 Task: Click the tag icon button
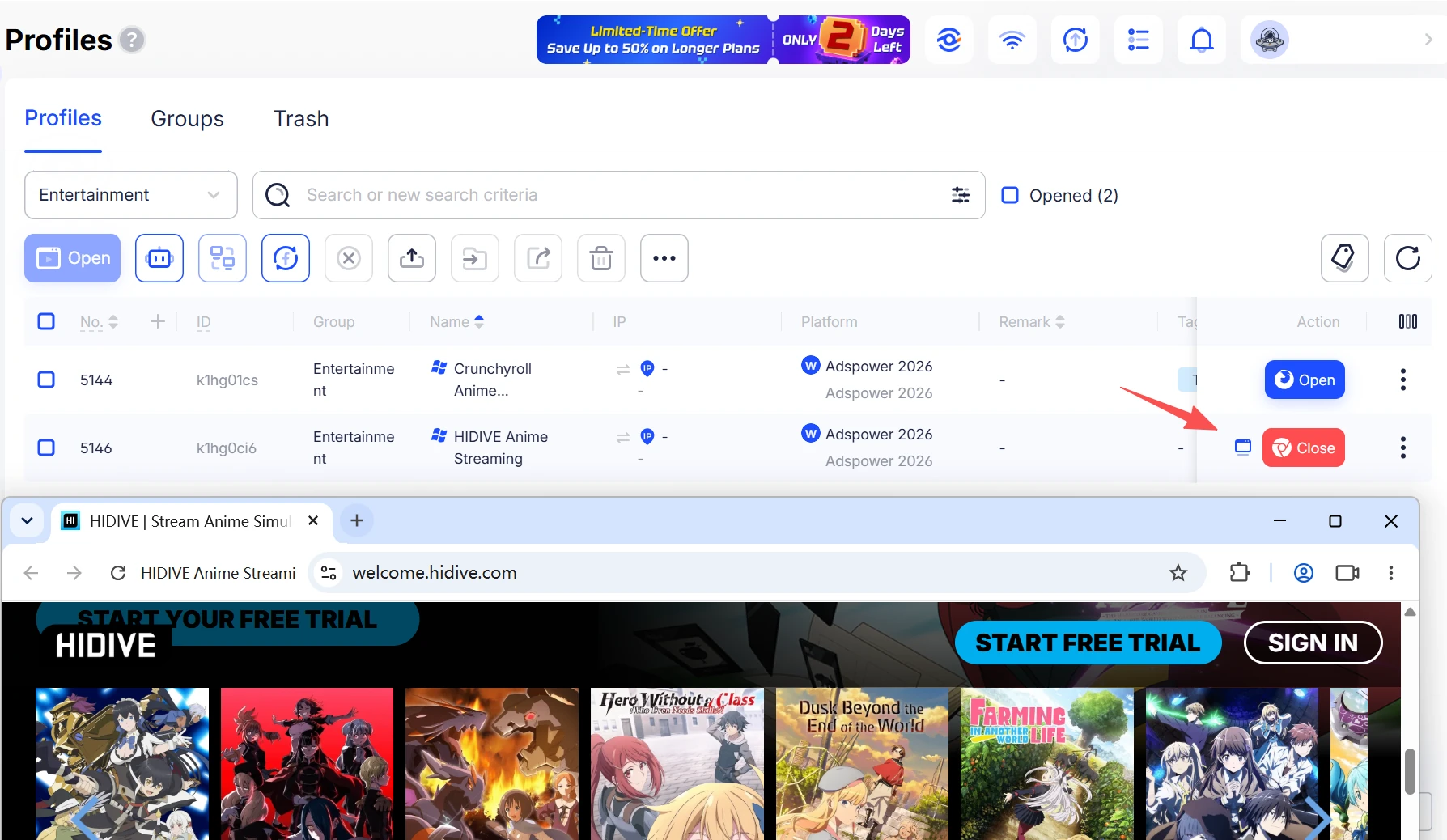pyautogui.click(x=1345, y=258)
